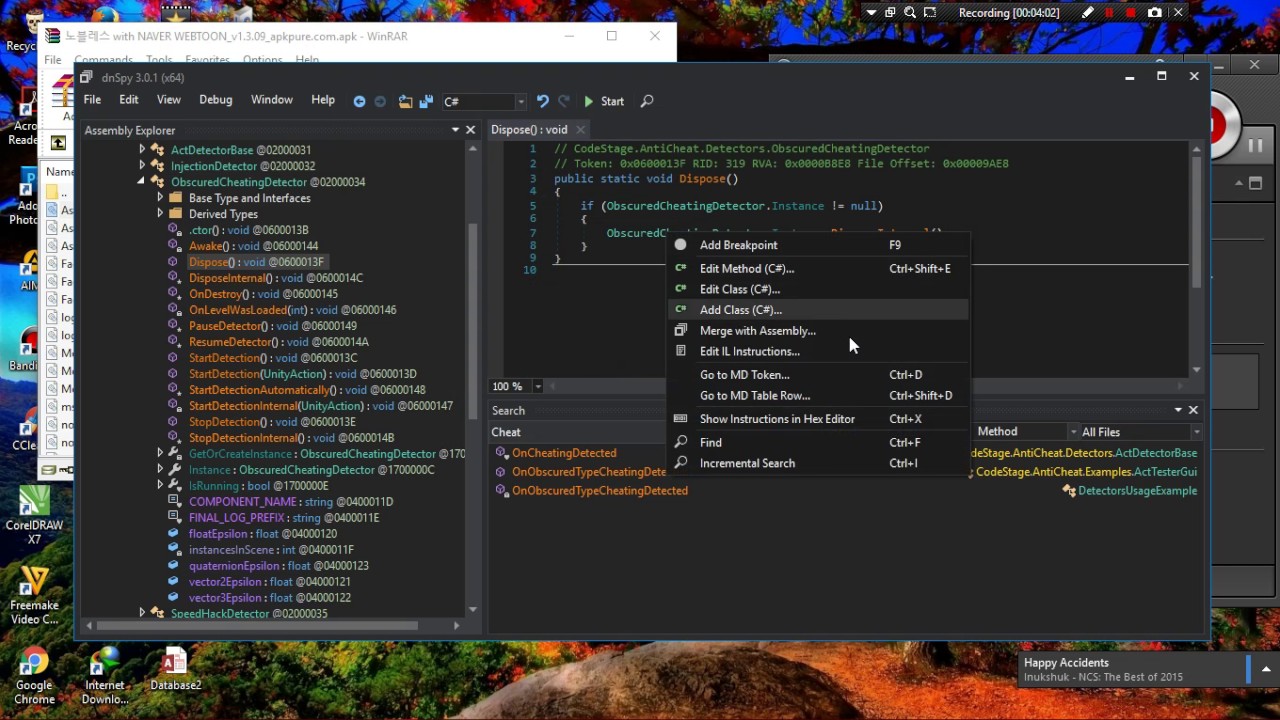
Task: Click the Navigate Forward arrow in dnSpy toolbar
Action: 380,101
